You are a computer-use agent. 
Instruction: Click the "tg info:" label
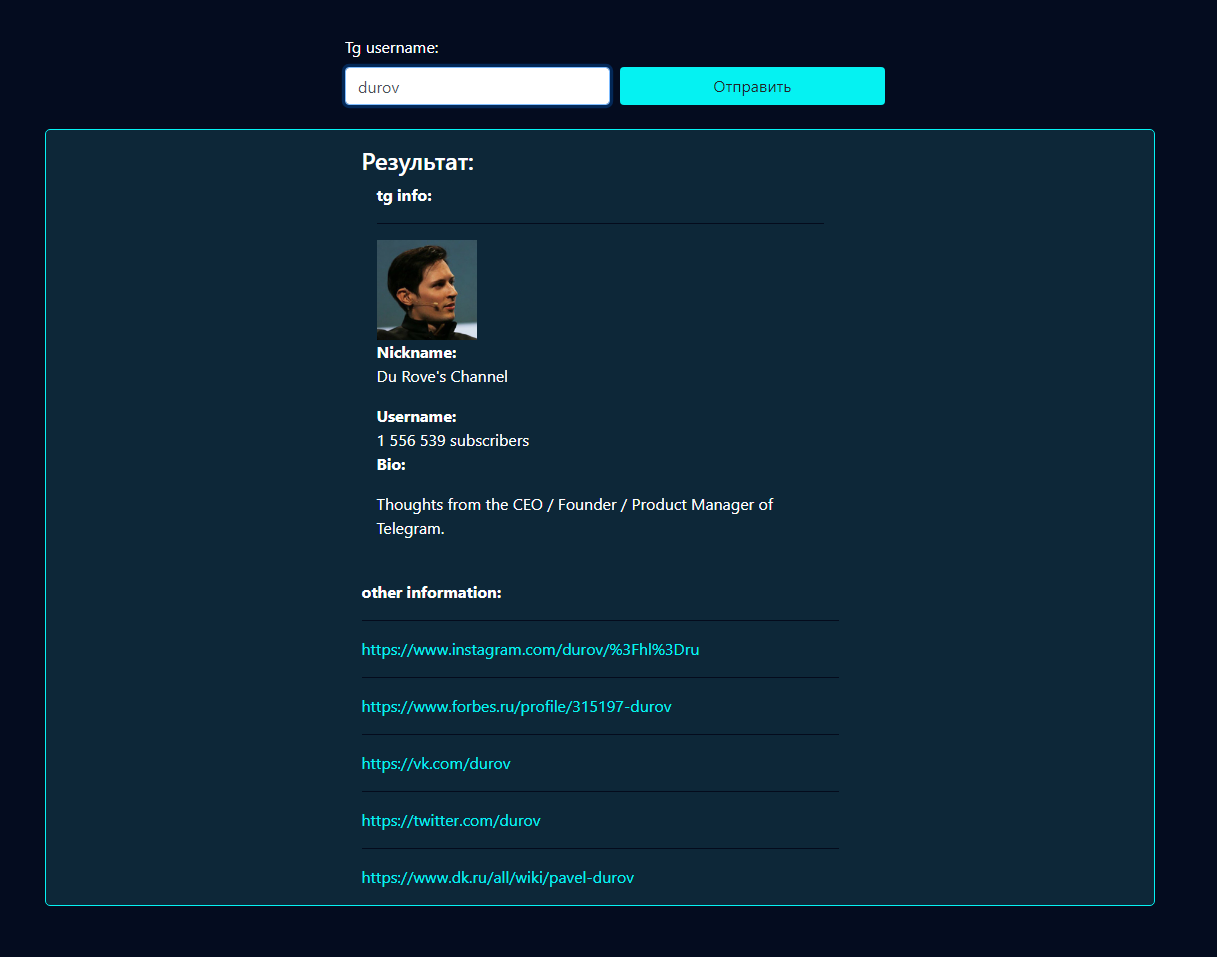click(x=404, y=196)
